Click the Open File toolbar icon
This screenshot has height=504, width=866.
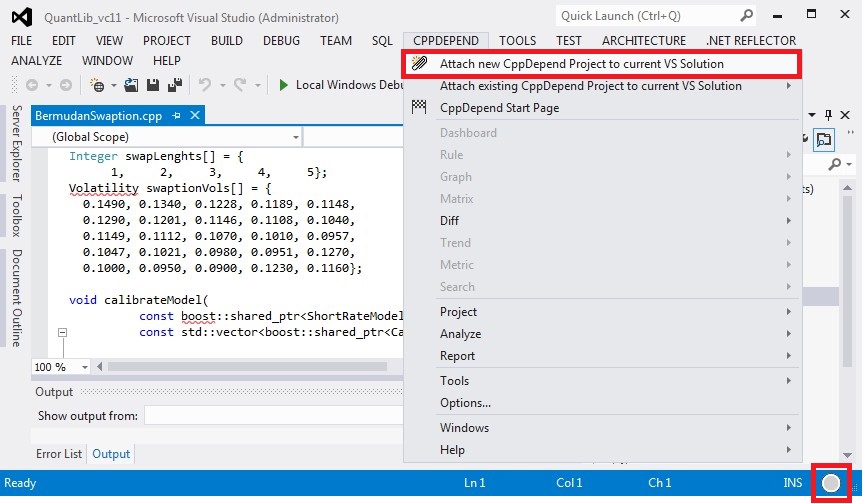(131, 85)
